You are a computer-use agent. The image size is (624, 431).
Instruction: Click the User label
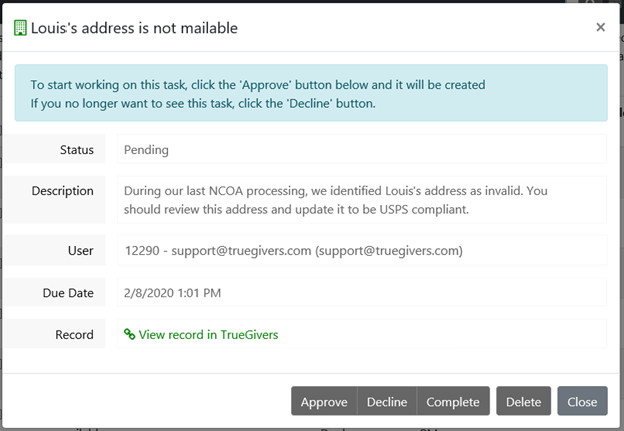coord(81,250)
